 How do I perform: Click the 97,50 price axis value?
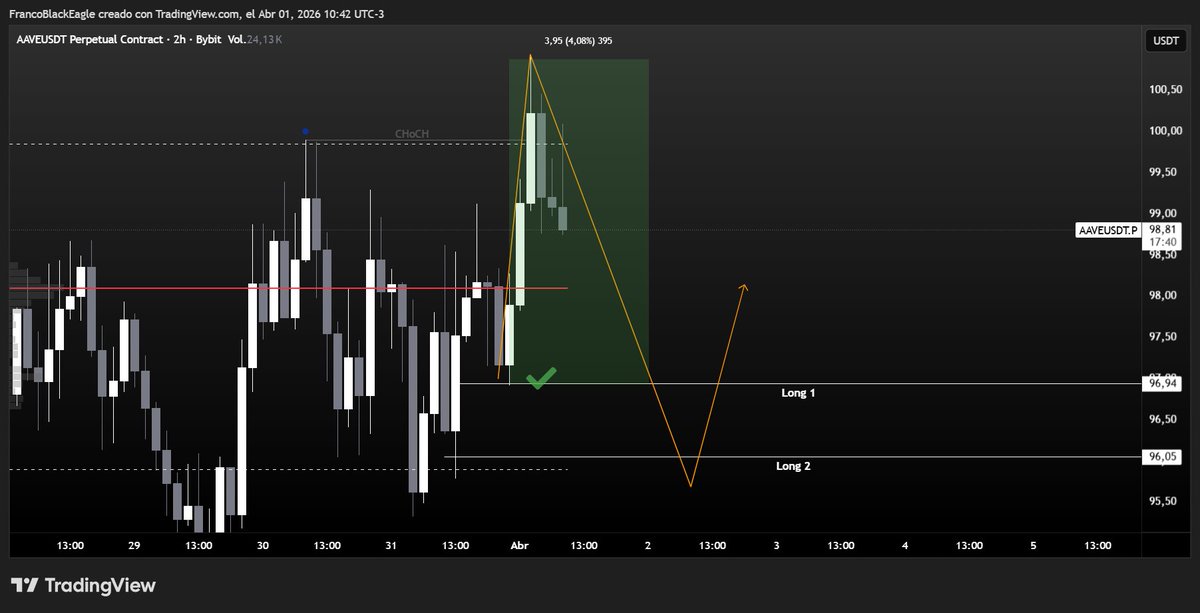[1164, 336]
